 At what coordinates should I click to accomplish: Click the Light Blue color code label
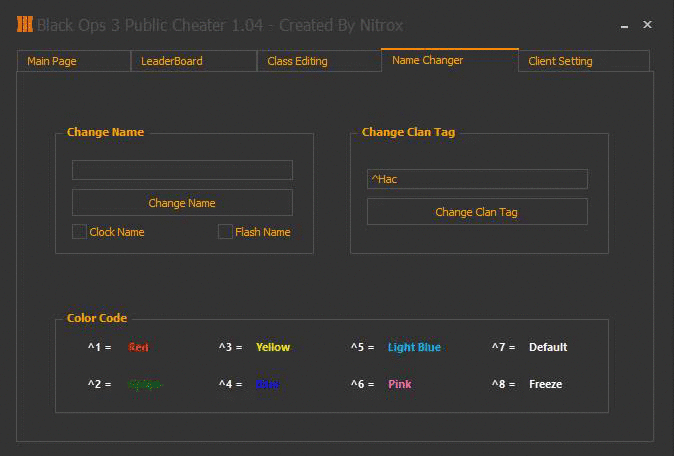(x=414, y=347)
